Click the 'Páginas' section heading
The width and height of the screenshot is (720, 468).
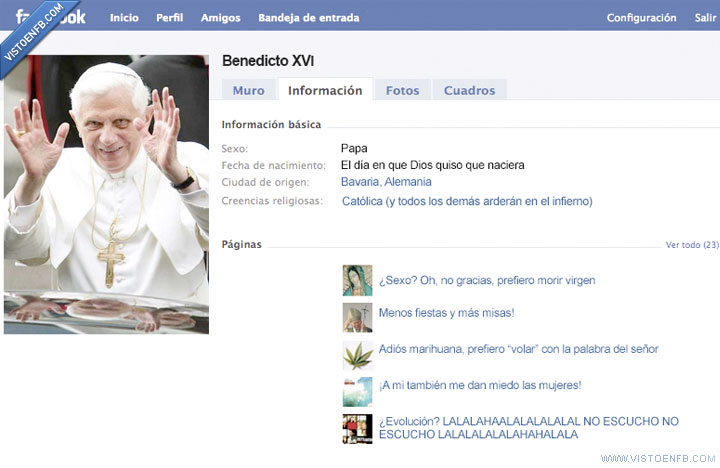[x=242, y=244]
